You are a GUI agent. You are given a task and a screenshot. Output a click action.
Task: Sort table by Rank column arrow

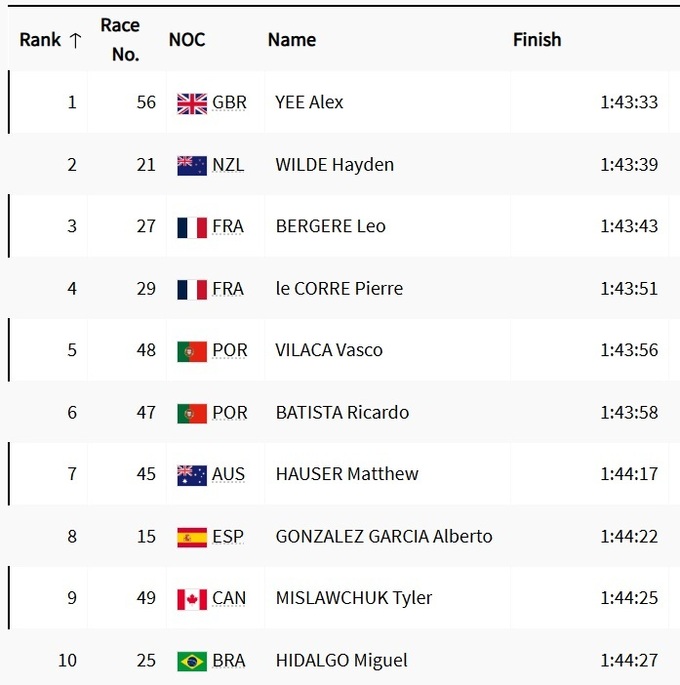(x=75, y=40)
